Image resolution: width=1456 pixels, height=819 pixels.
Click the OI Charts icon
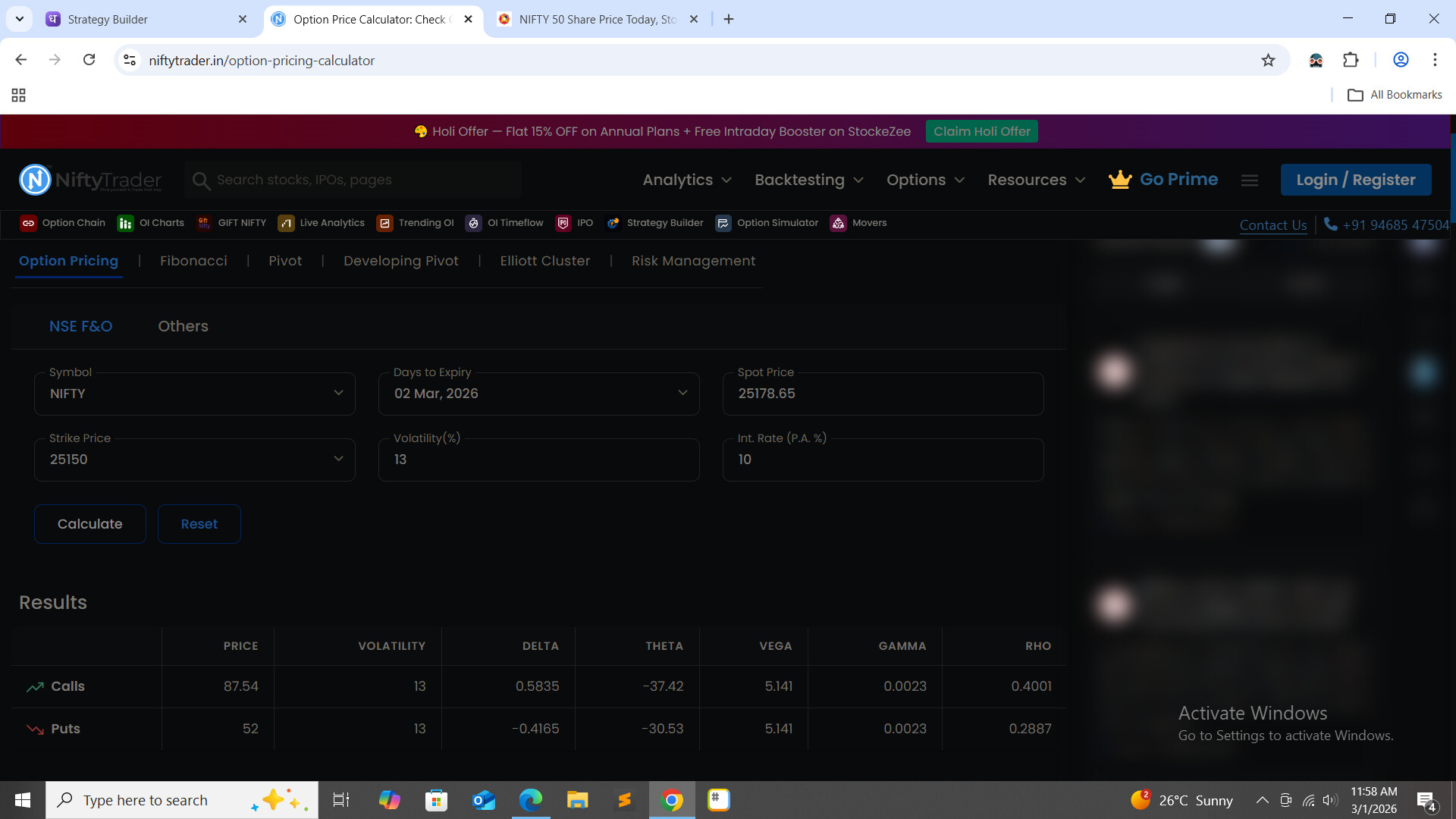(x=125, y=223)
